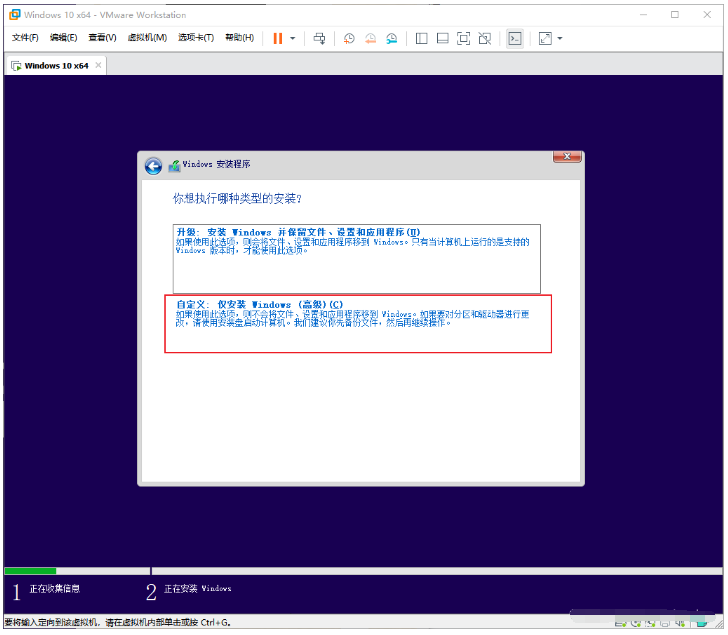Click the revert to snapshot icon
728x635 pixels.
click(370, 38)
